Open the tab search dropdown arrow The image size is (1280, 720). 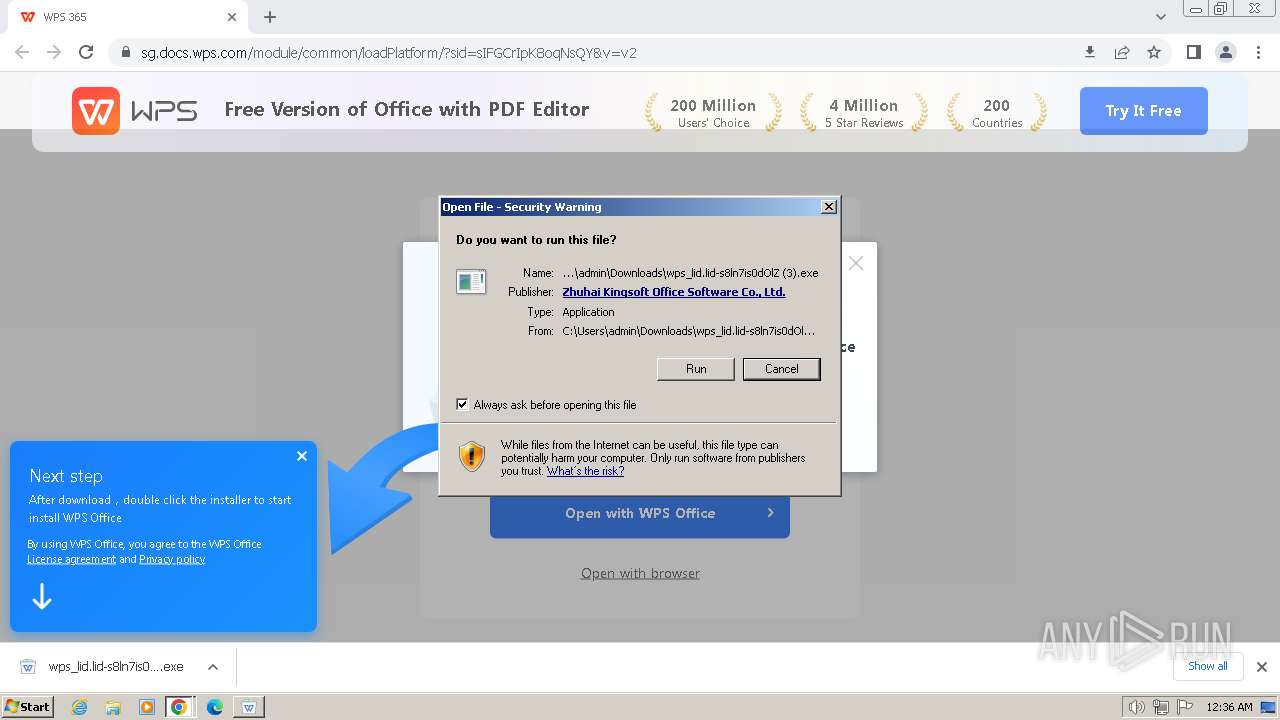coord(1160,17)
